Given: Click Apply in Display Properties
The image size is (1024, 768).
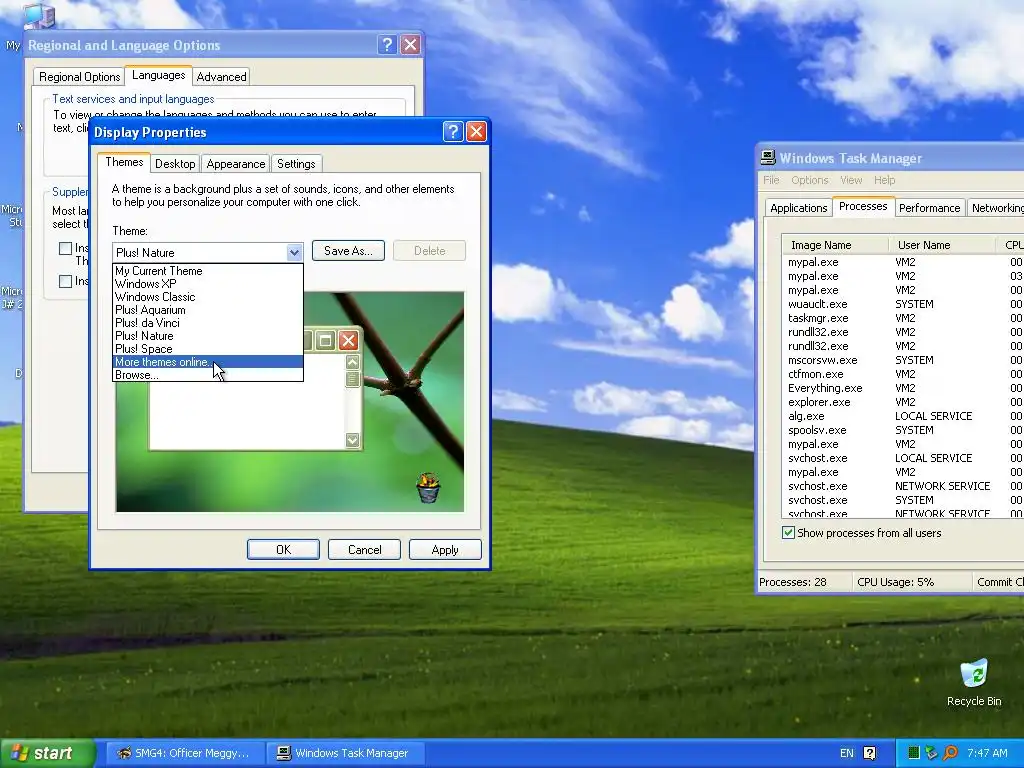Looking at the screenshot, I should 445,549.
